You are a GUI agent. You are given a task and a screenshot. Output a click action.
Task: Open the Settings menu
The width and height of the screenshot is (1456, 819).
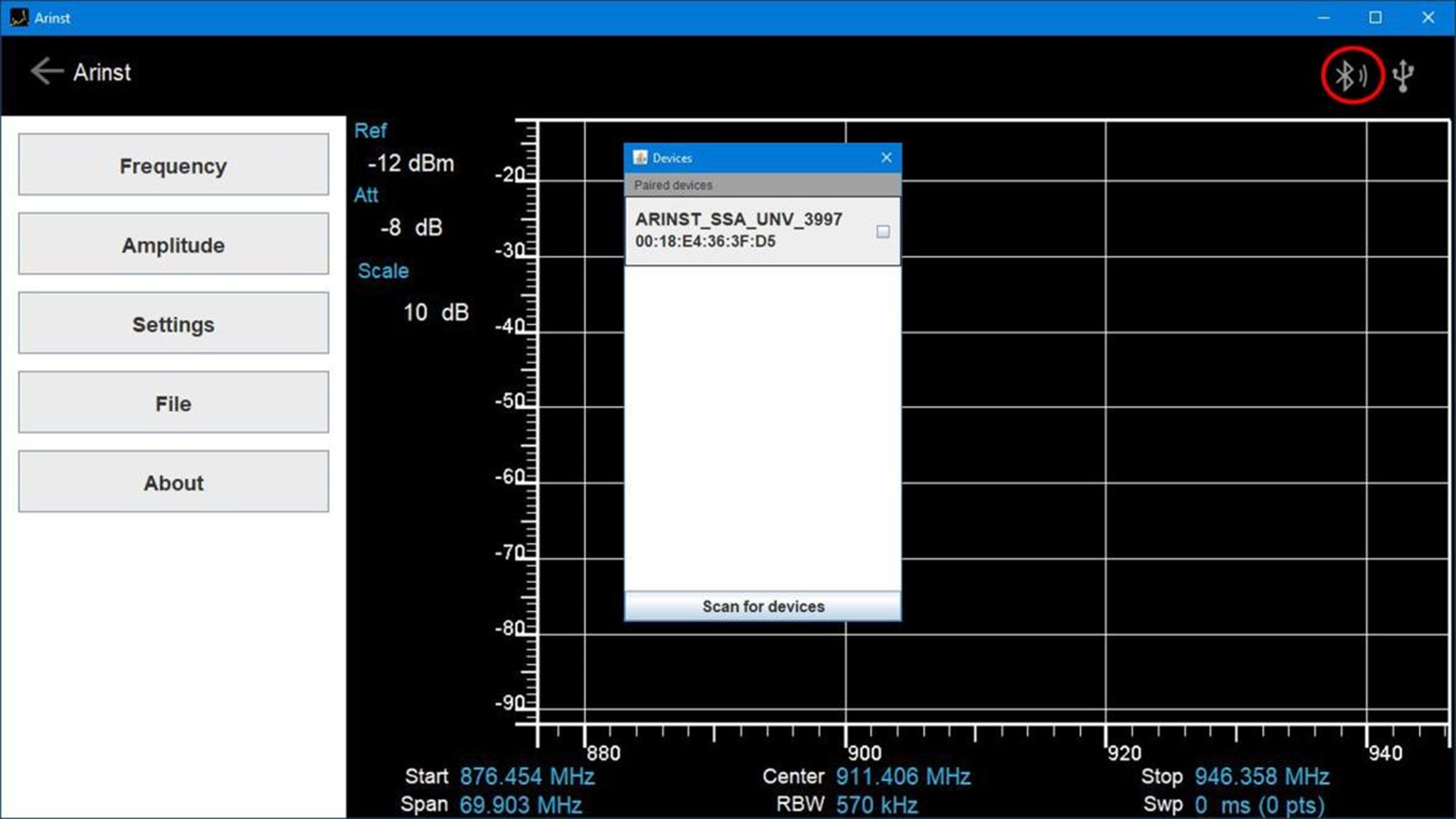(x=174, y=324)
